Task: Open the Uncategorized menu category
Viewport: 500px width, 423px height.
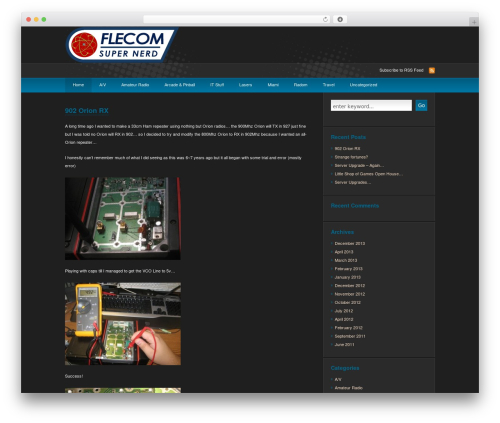Action: pyautogui.click(x=363, y=85)
